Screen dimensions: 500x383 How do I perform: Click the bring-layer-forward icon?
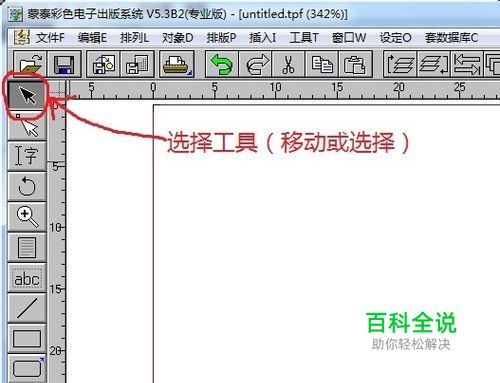coord(400,64)
